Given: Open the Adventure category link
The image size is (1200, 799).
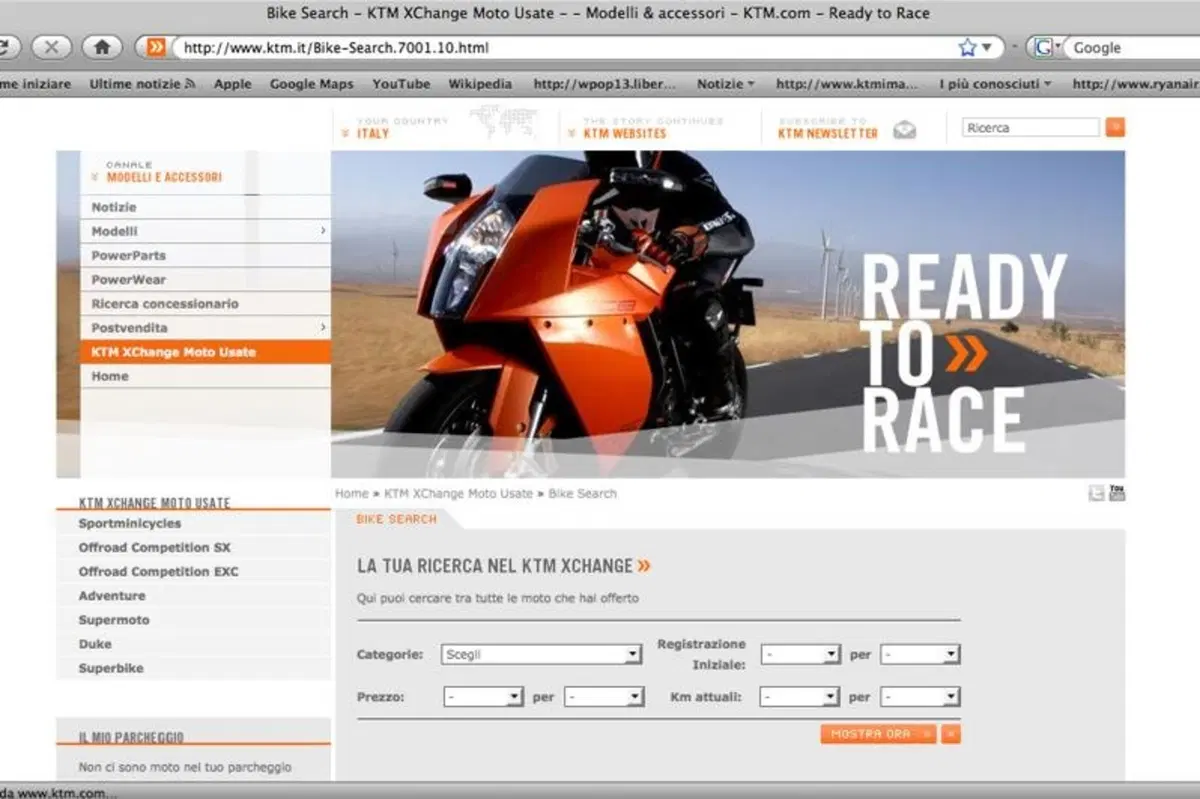Looking at the screenshot, I should tap(112, 595).
